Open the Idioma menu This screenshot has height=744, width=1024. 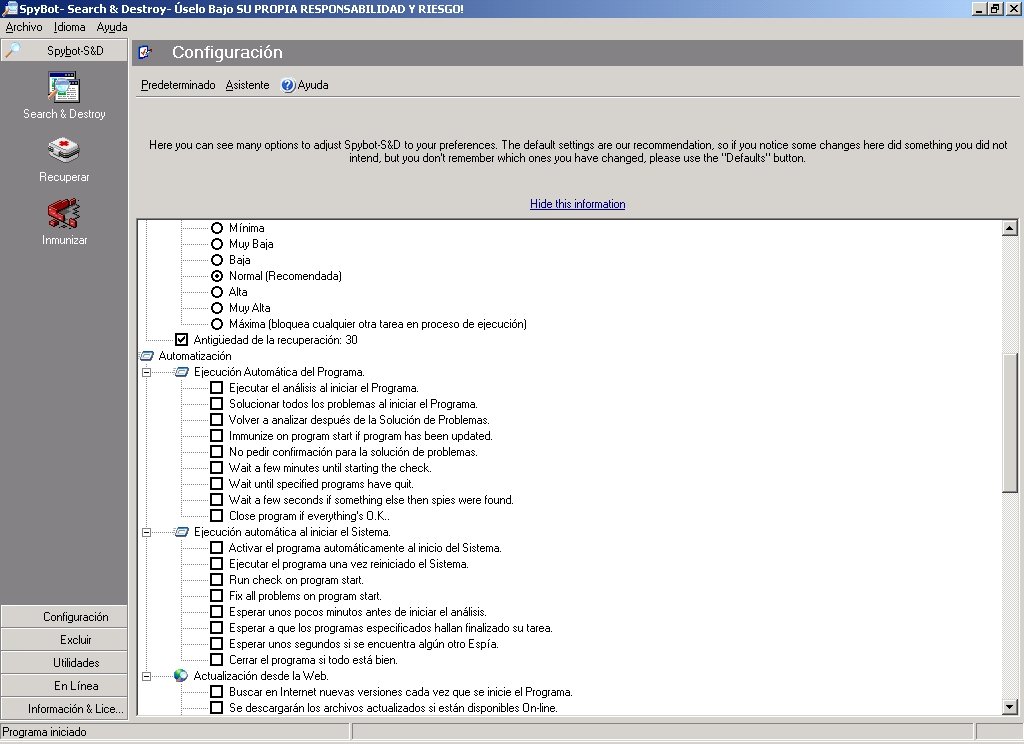click(69, 27)
